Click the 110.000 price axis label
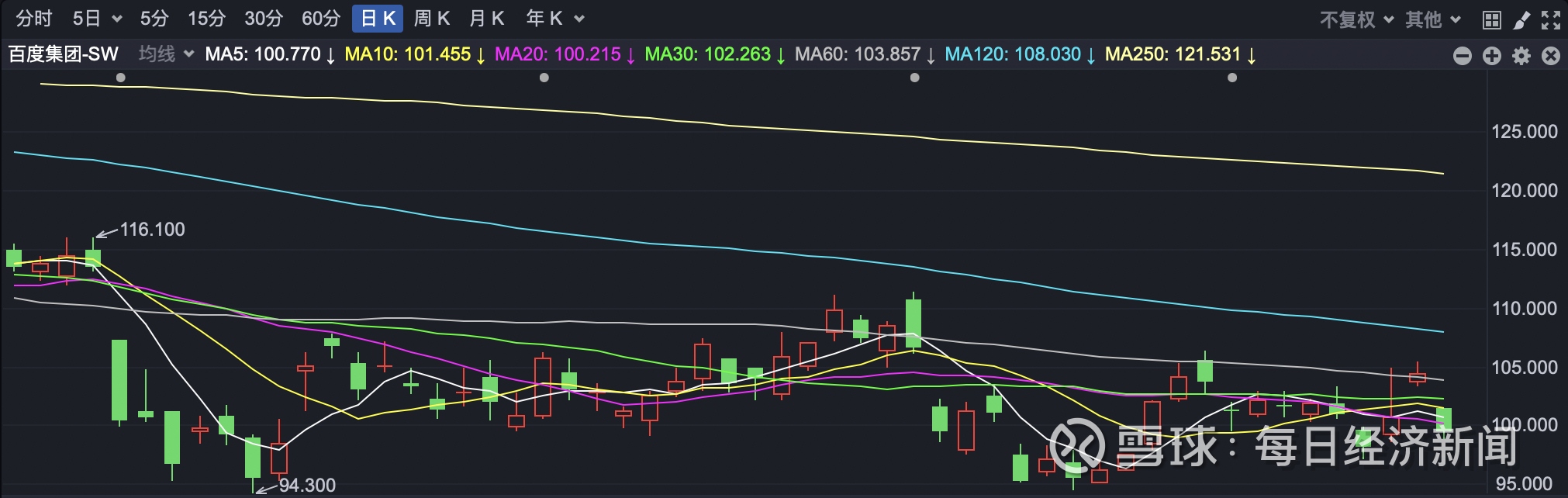The width and height of the screenshot is (1568, 498). (x=1525, y=309)
